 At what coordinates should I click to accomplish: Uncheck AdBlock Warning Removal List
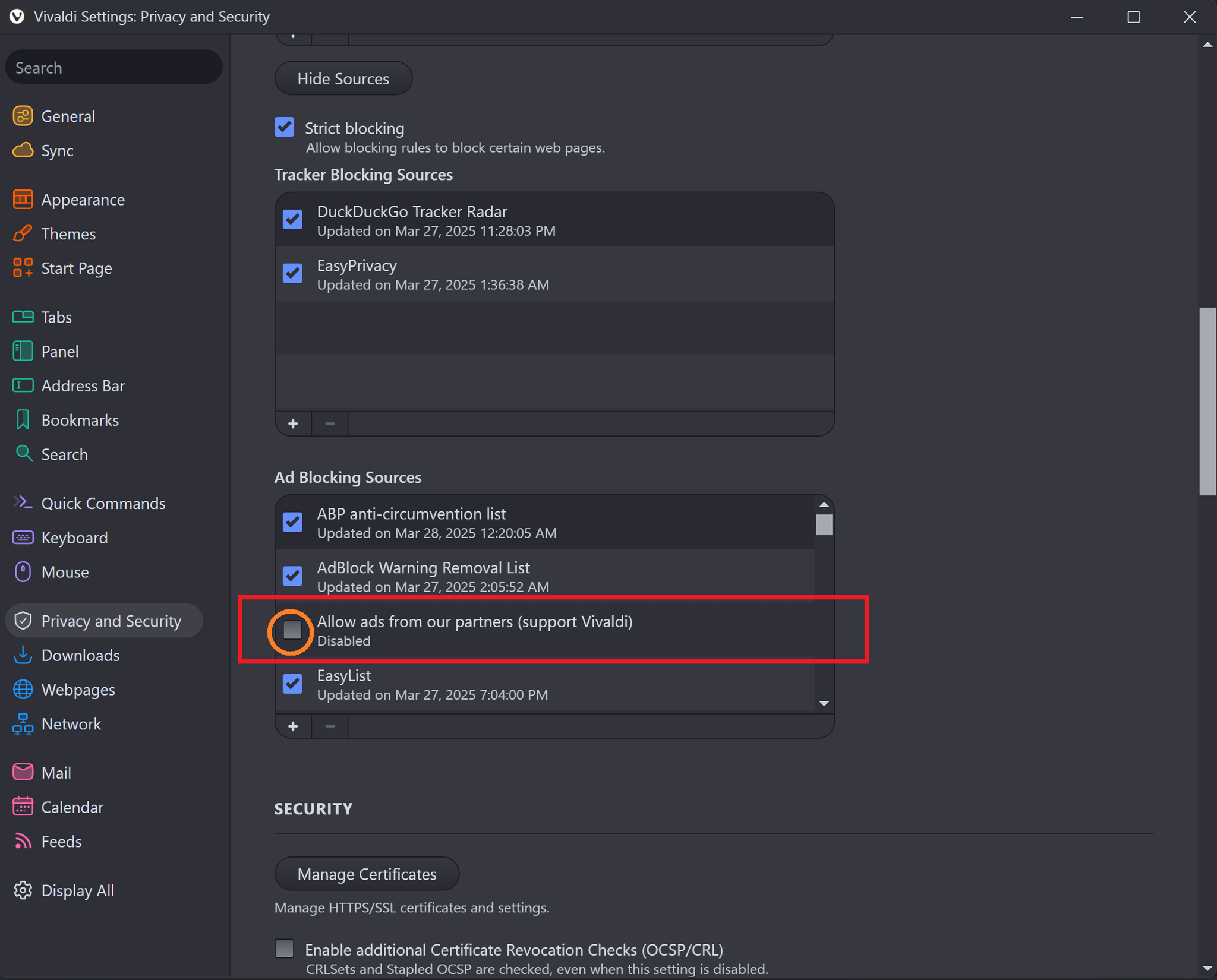pyautogui.click(x=292, y=576)
